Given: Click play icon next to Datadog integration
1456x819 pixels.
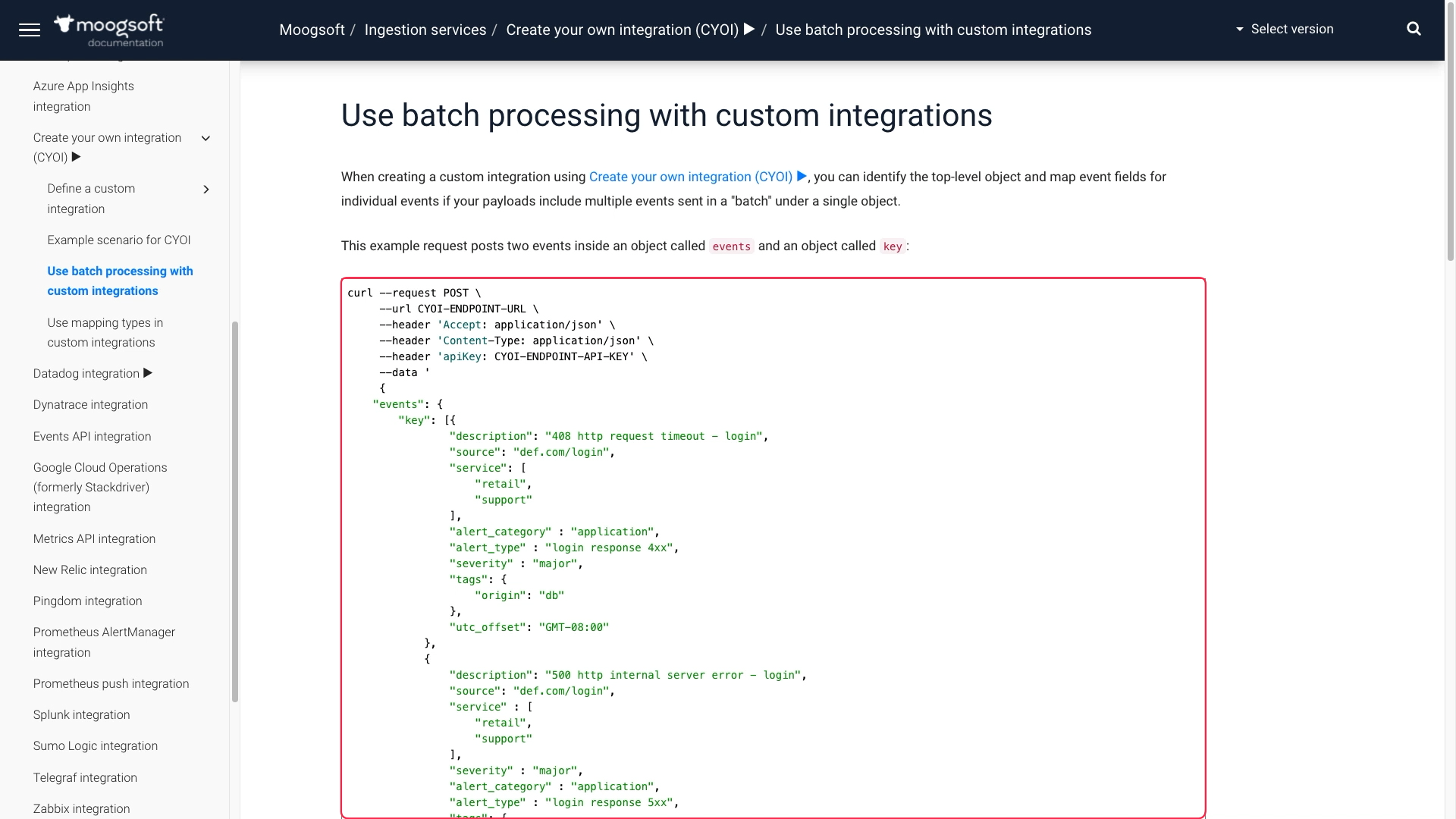Looking at the screenshot, I should 148,373.
